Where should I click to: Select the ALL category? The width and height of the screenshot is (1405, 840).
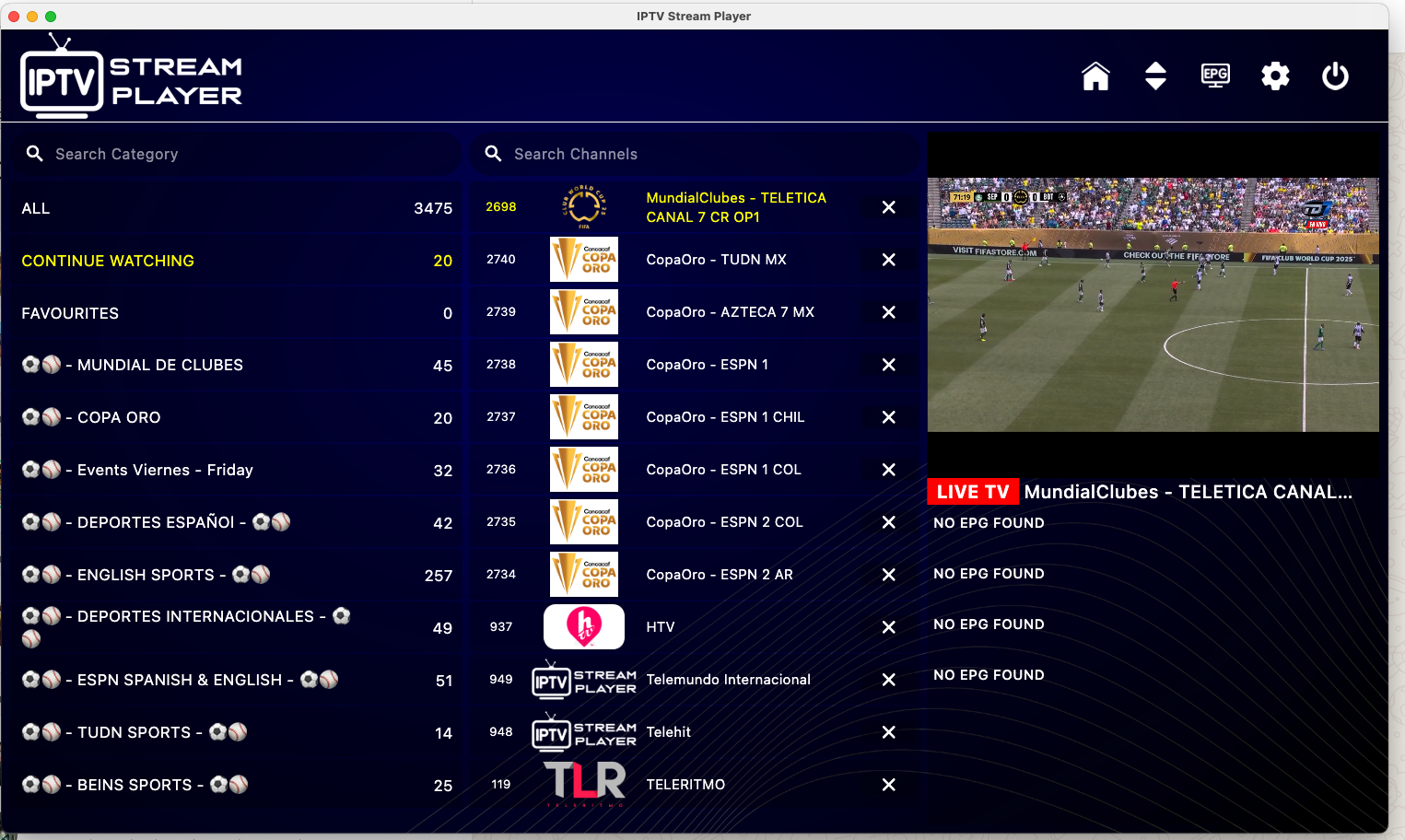click(236, 209)
